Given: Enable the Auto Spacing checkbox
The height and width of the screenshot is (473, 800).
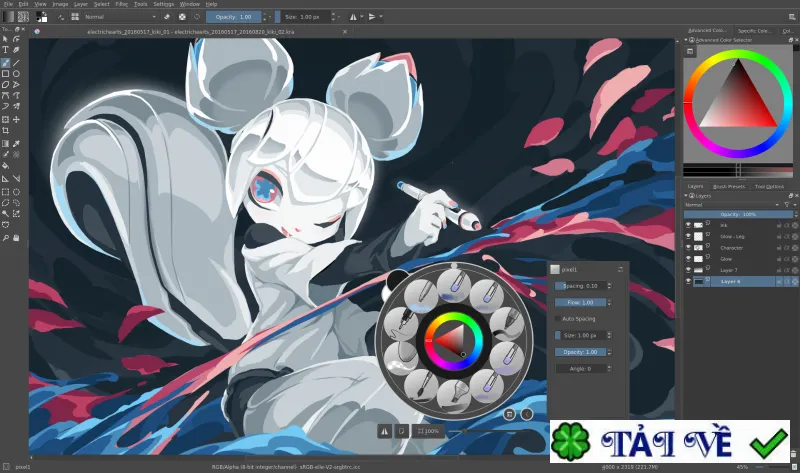Looking at the screenshot, I should (x=557, y=319).
